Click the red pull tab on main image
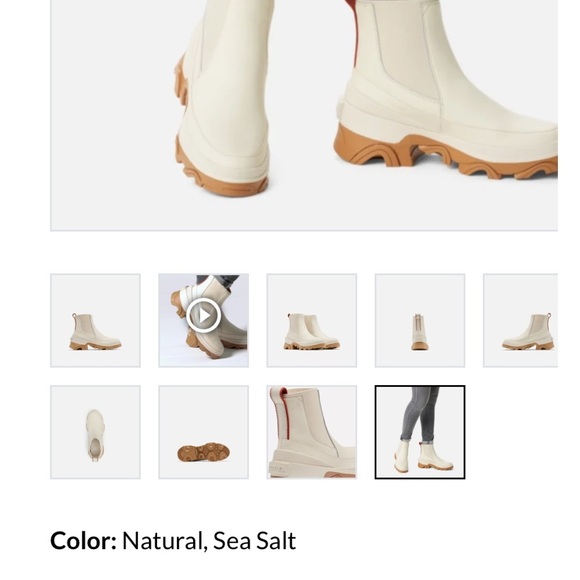The width and height of the screenshot is (580, 580). (x=351, y=30)
